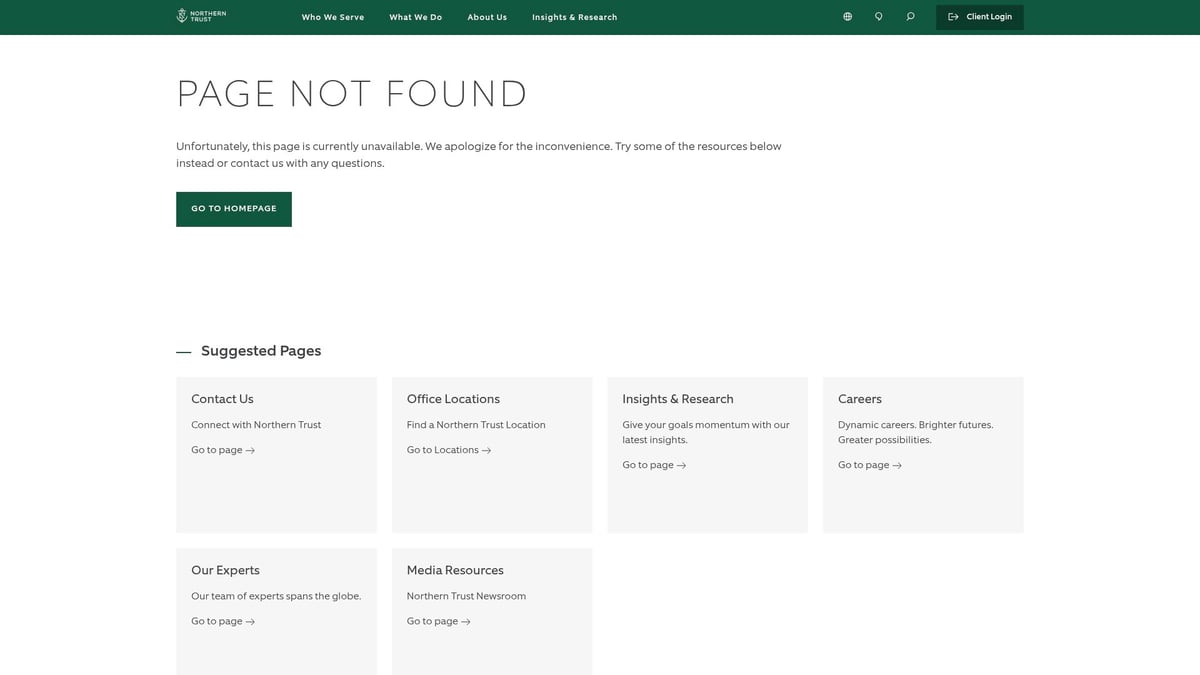Click the 'Unfortunately, this page is currently unavailable' paragraph
Viewport: 1200px width, 675px height.
479,154
